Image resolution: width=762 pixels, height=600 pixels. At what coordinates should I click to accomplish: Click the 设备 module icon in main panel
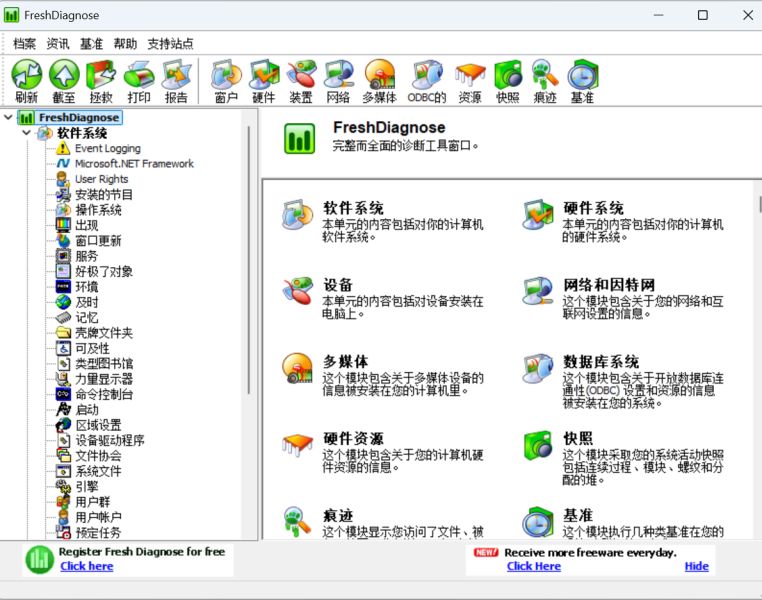(x=297, y=291)
